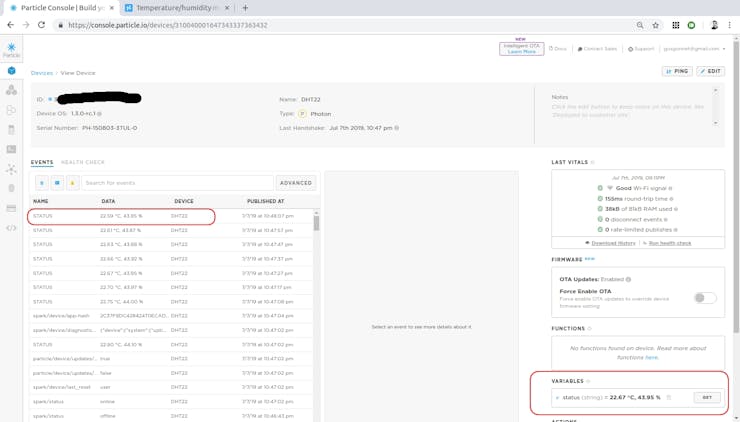The height and width of the screenshot is (422, 740).
Task: Click the PING button
Action: pos(677,71)
